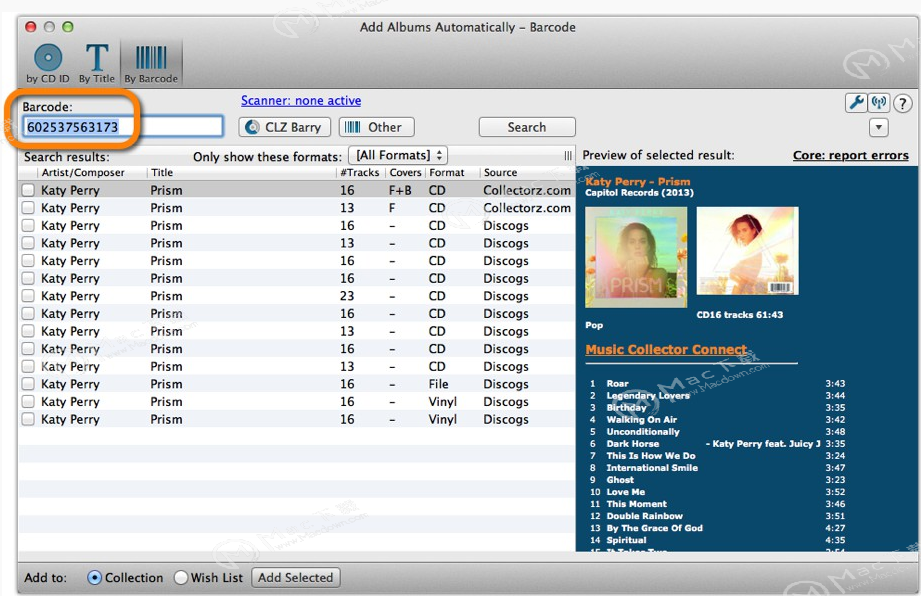Tick the checkbox for the F+B covers row
Image resolution: width=921 pixels, height=596 pixels.
[28, 190]
